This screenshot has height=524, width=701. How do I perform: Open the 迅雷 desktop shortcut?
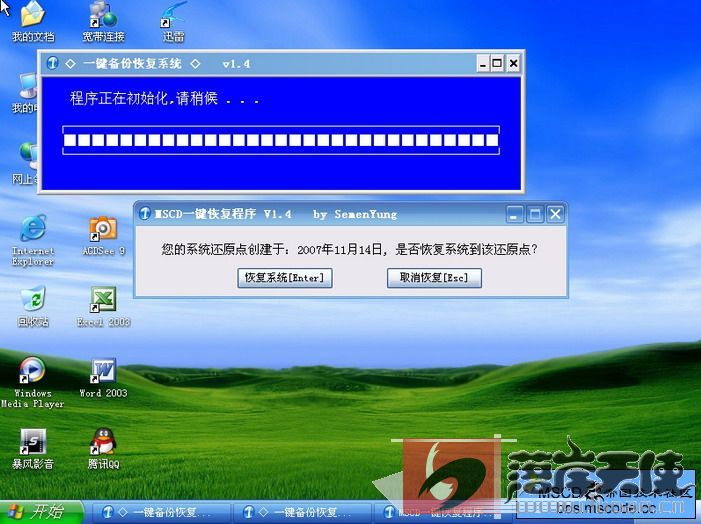pos(173,21)
